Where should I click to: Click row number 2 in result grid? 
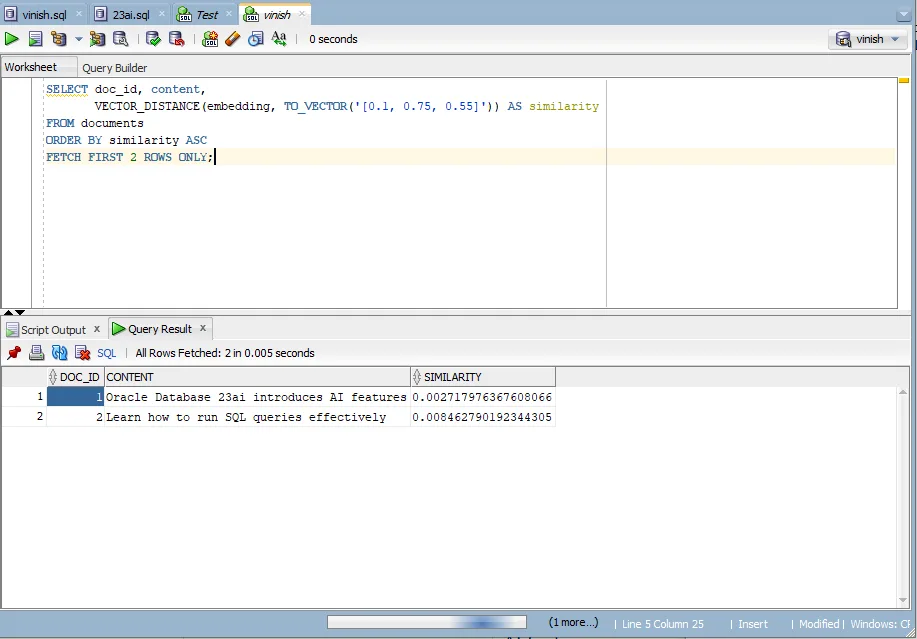[x=23, y=417]
